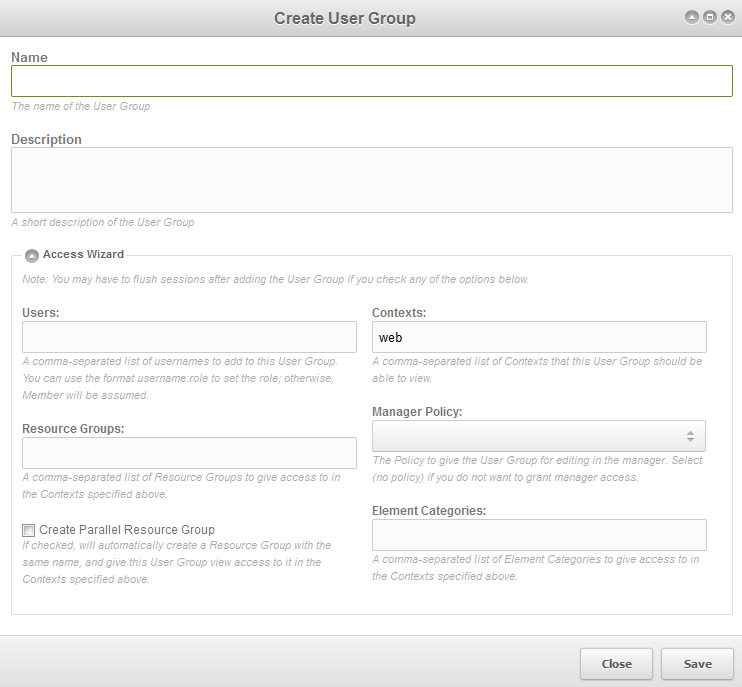
Task: Click the Description field label
Action: (x=47, y=140)
